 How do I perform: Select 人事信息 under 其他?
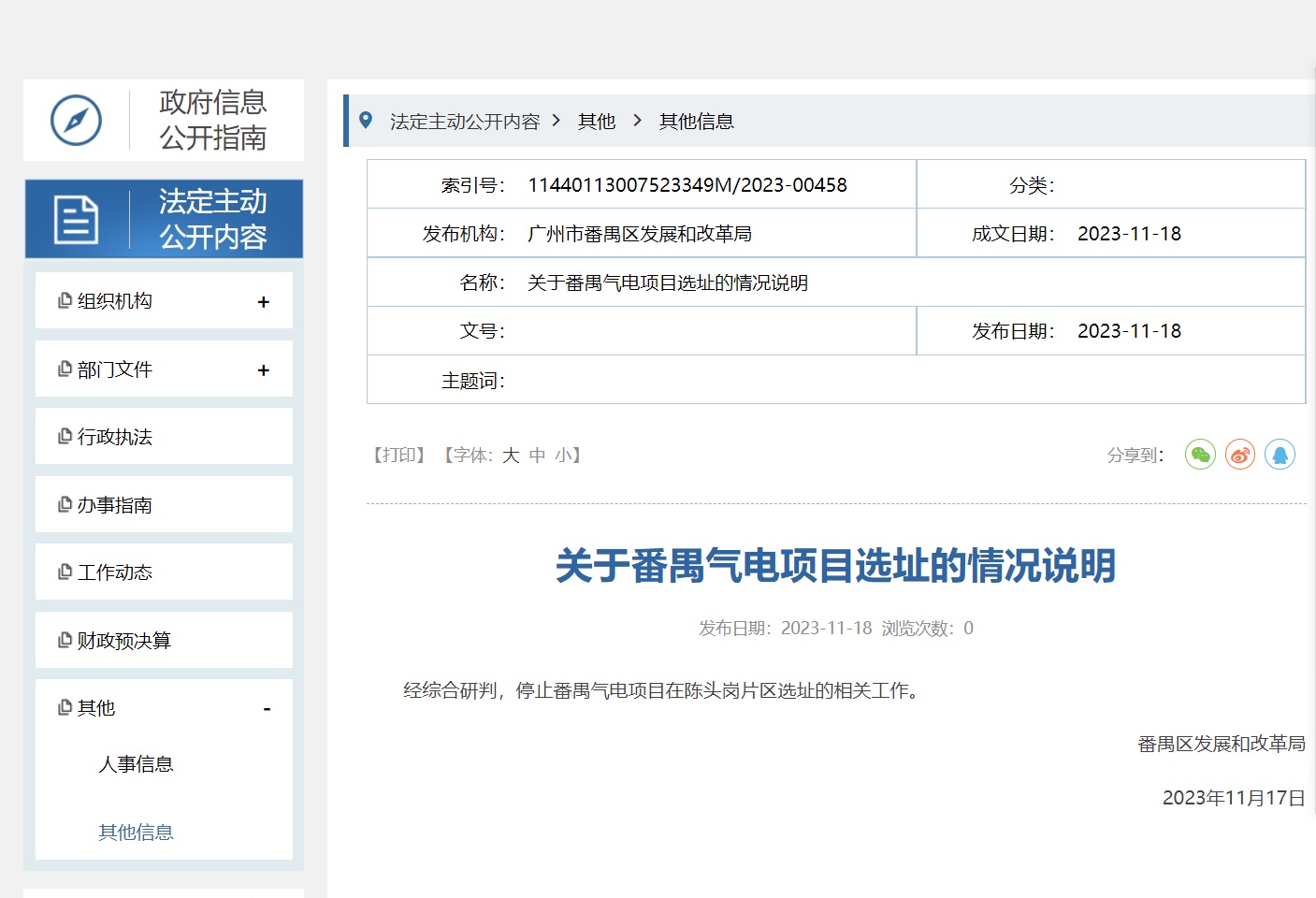click(136, 764)
